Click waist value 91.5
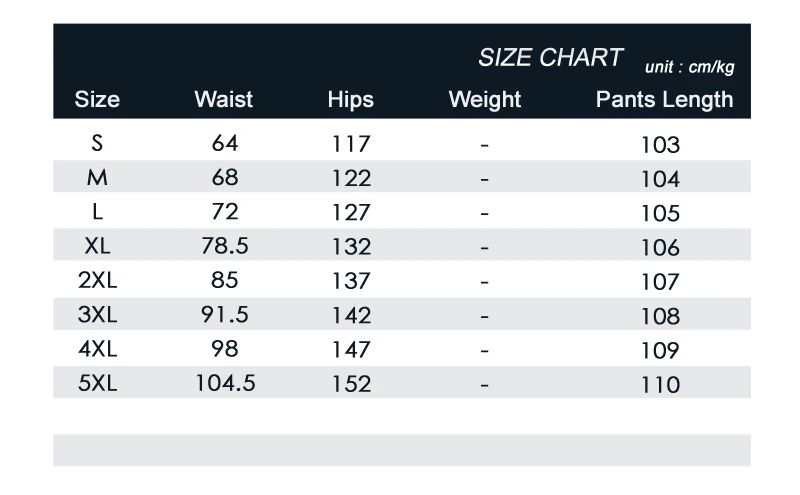800x495 pixels. (x=225, y=315)
